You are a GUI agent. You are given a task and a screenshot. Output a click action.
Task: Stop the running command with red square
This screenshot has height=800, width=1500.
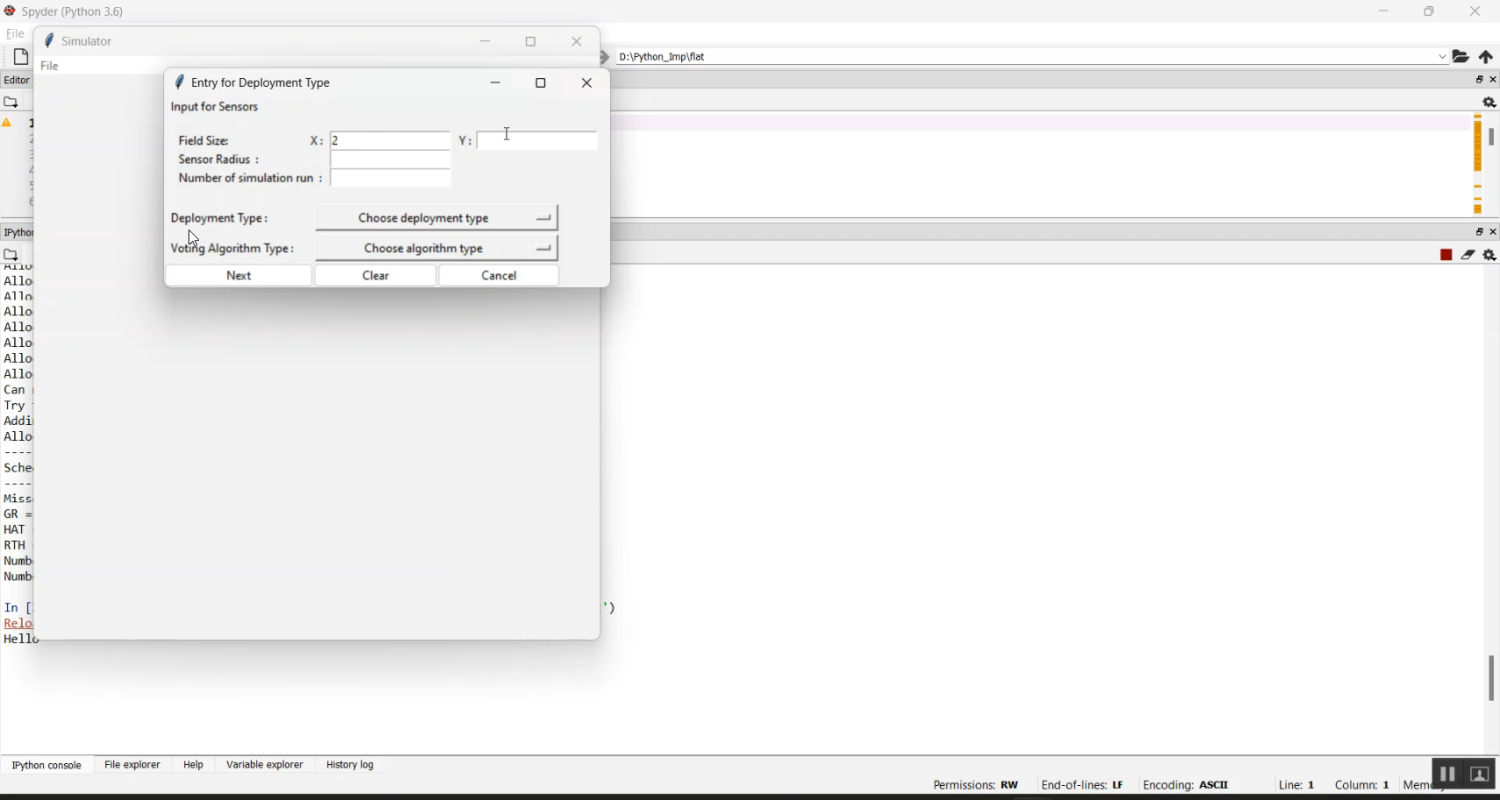pyautogui.click(x=1446, y=255)
